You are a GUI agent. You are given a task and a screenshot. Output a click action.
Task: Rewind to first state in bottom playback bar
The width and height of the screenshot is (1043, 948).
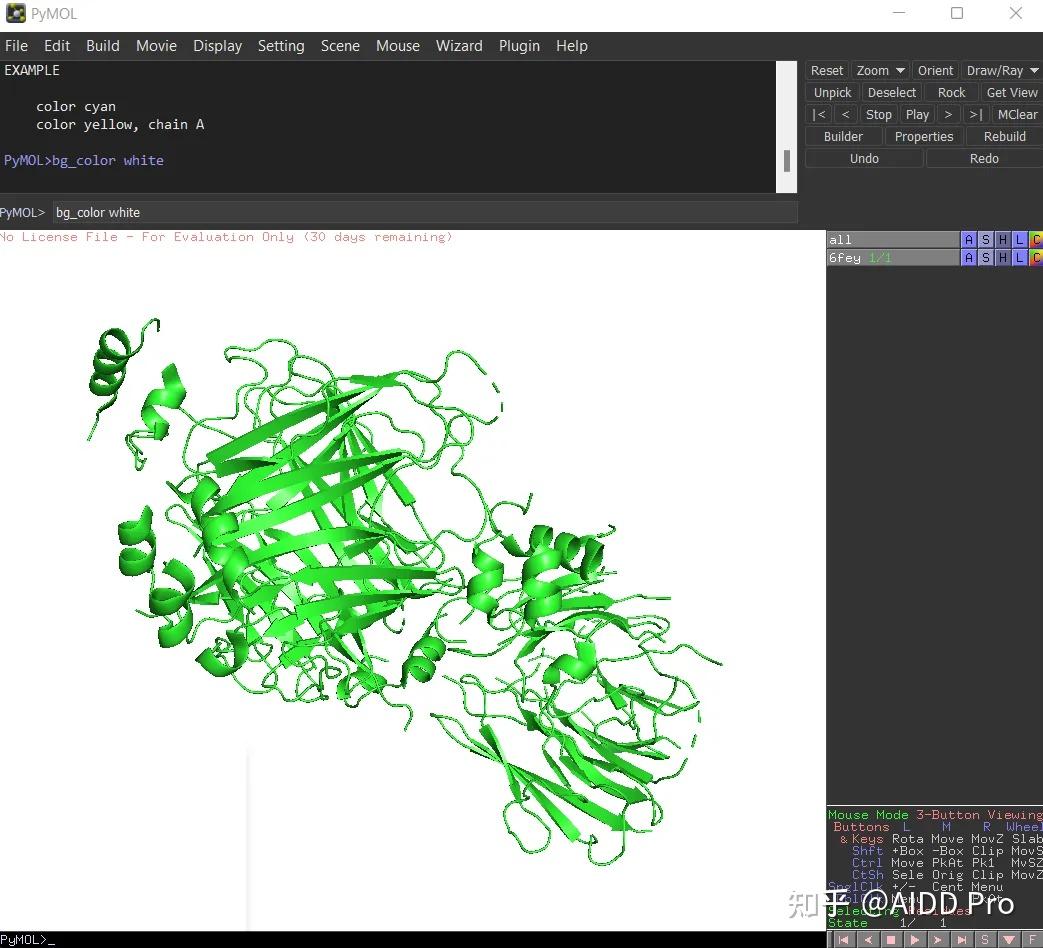pyautogui.click(x=843, y=939)
